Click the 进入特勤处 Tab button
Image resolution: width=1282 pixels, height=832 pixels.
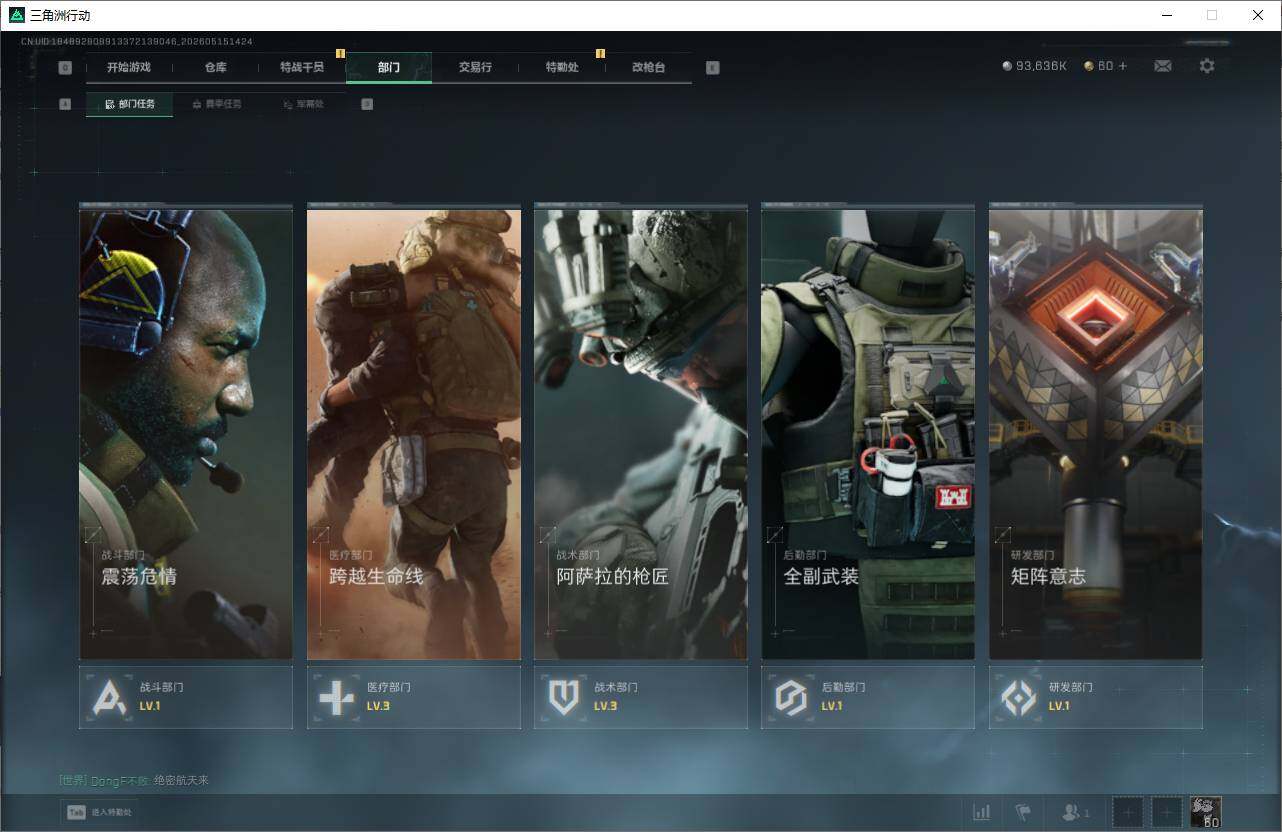pos(99,812)
